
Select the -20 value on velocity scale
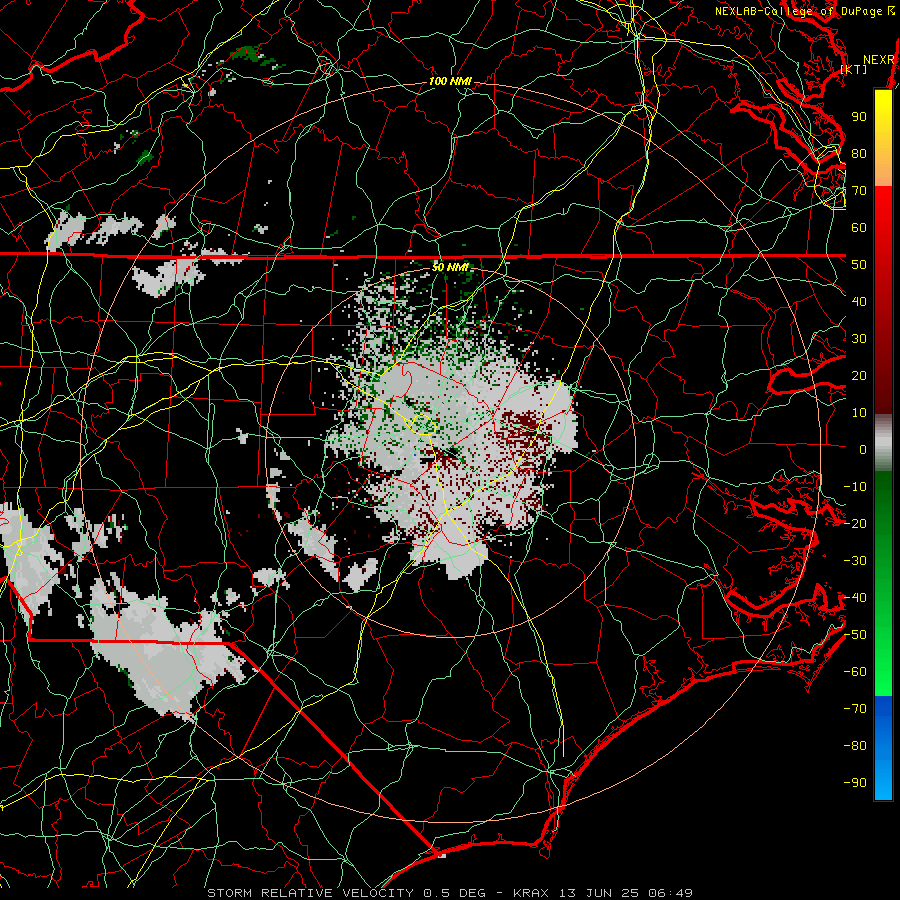(855, 524)
